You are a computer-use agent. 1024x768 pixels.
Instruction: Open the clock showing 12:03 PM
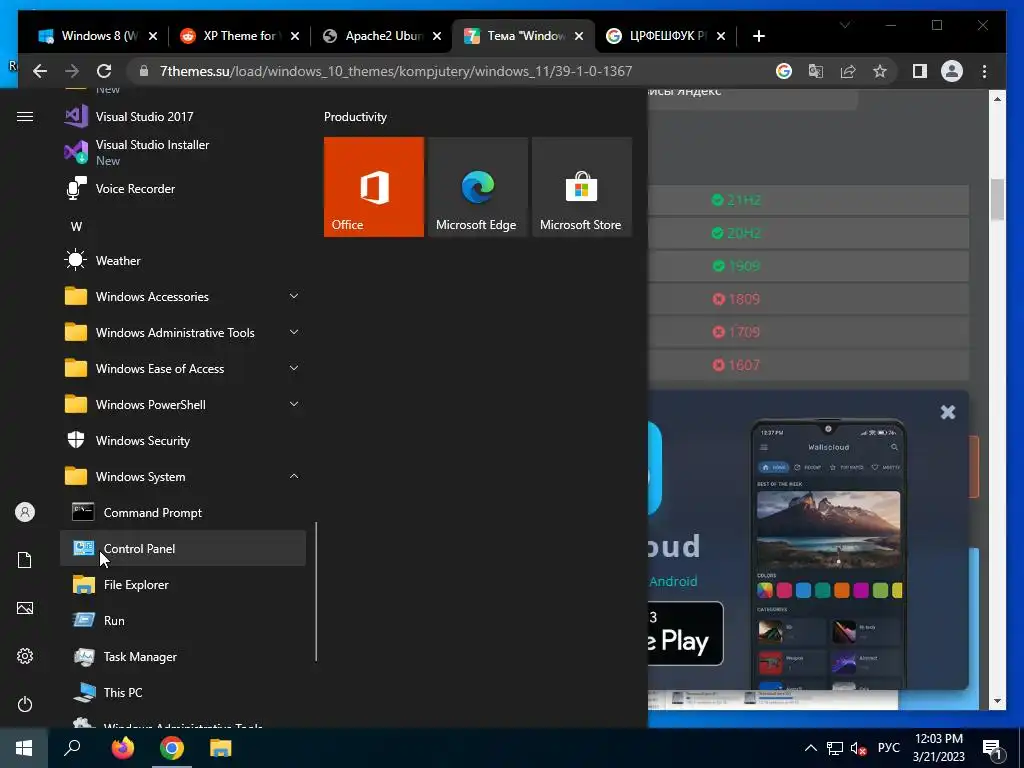pos(938,748)
